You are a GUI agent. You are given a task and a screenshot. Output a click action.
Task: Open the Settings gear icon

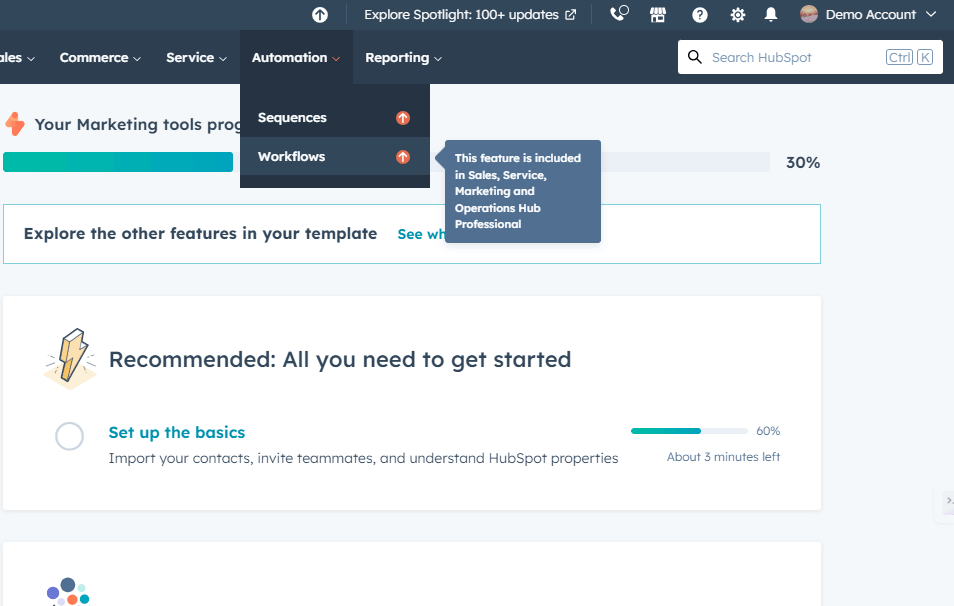click(737, 15)
